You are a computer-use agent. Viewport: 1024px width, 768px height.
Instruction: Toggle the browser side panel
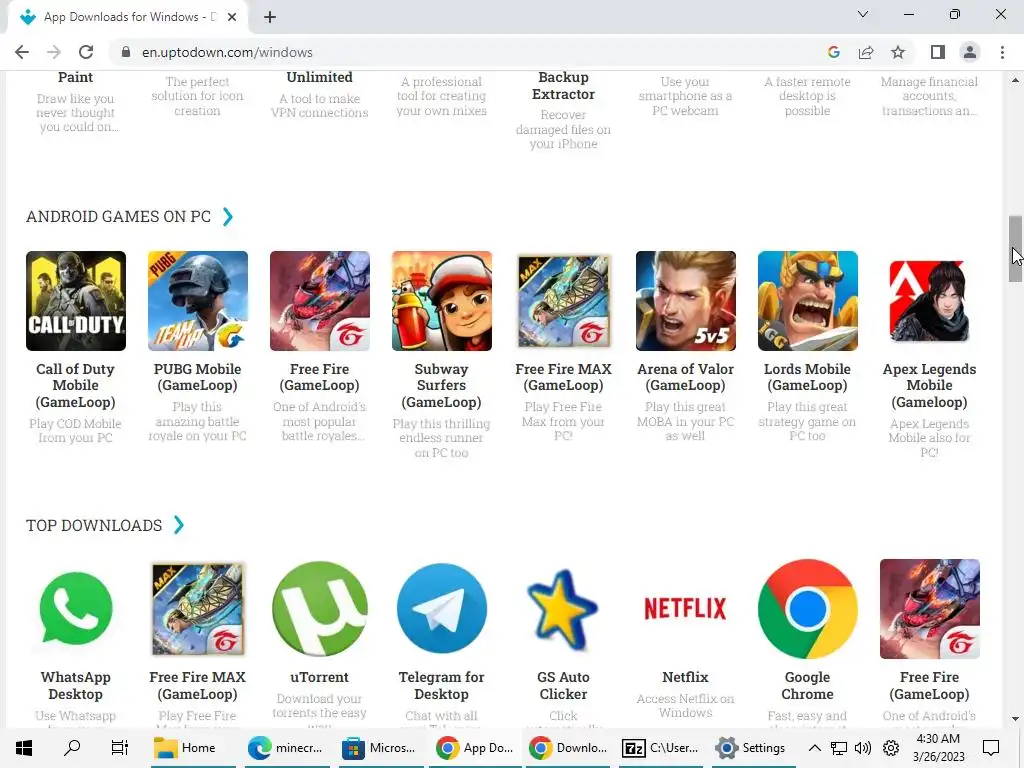point(938,52)
